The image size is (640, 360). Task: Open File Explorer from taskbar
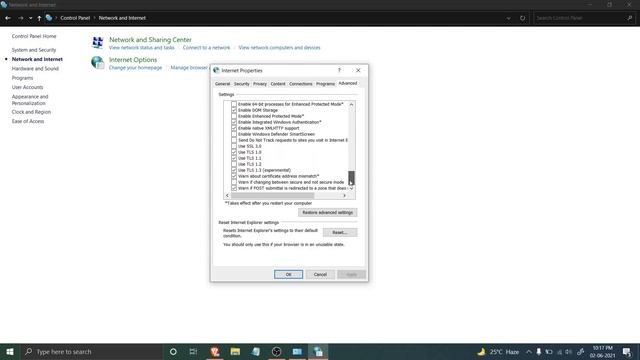click(x=235, y=351)
